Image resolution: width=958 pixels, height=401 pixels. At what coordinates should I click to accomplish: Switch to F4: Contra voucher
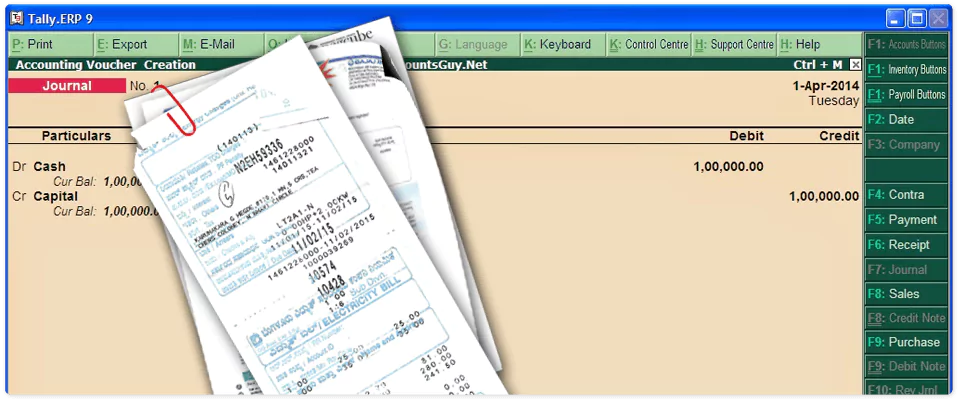[x=906, y=195]
